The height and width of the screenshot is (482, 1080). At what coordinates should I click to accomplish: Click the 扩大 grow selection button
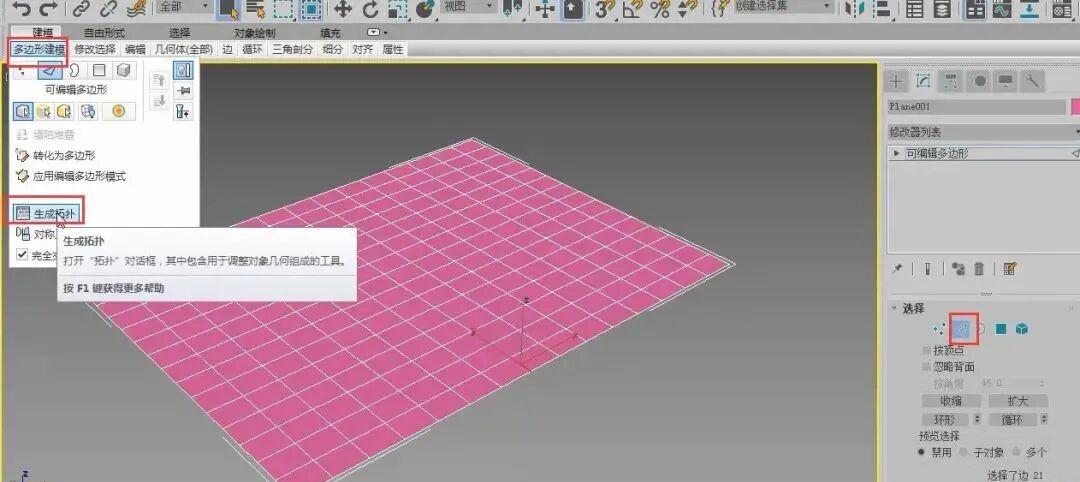point(1018,401)
